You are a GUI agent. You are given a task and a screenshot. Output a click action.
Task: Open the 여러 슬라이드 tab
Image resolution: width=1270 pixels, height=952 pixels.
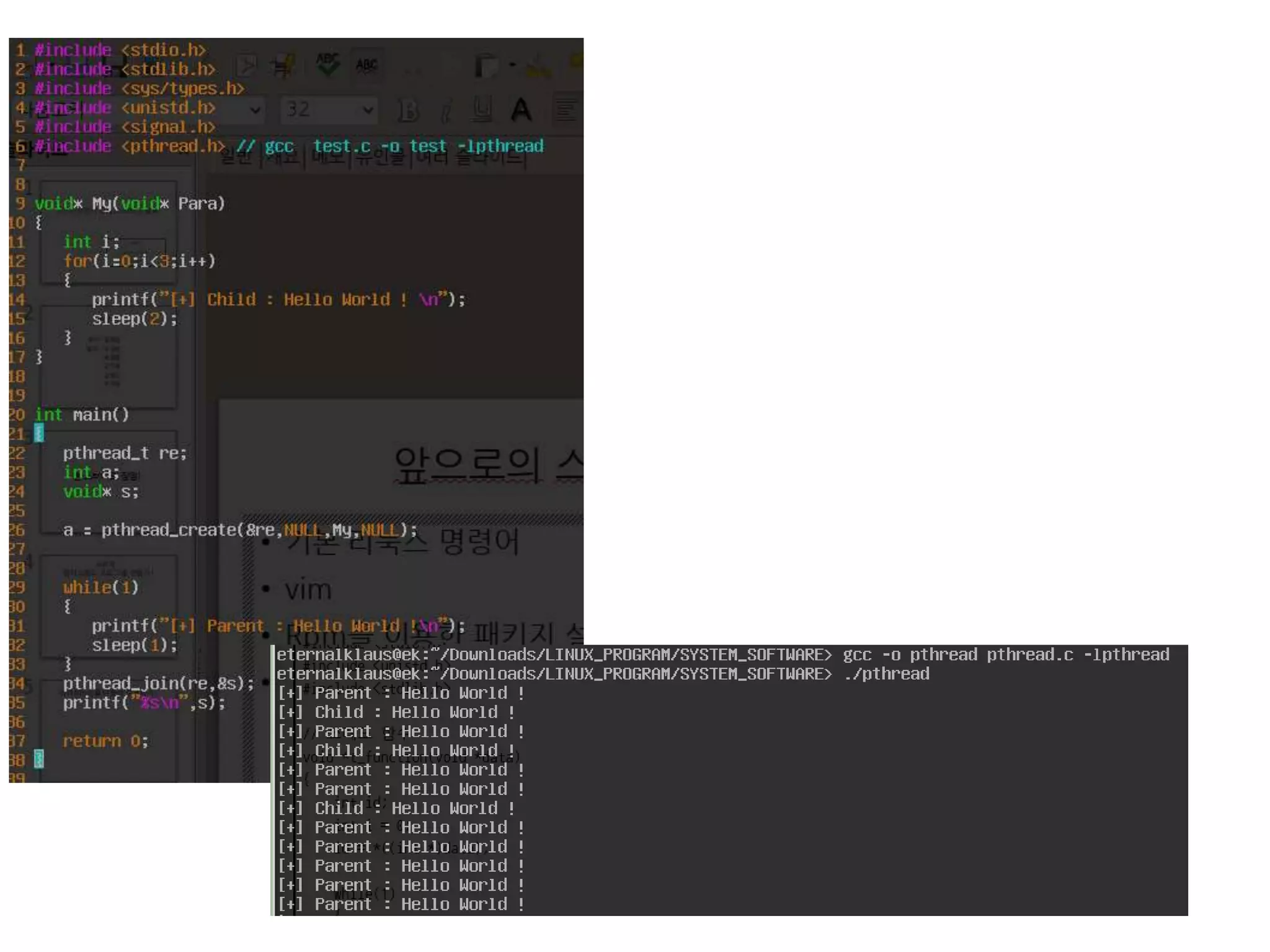tap(470, 159)
